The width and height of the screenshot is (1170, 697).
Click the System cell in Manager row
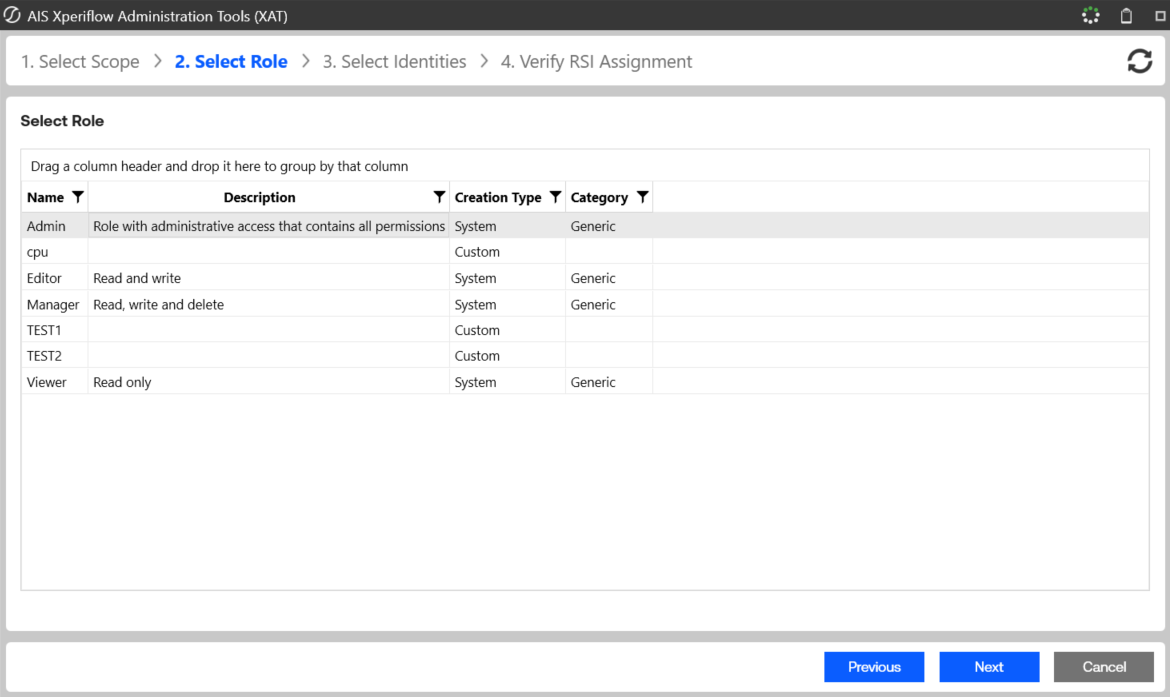(x=507, y=304)
